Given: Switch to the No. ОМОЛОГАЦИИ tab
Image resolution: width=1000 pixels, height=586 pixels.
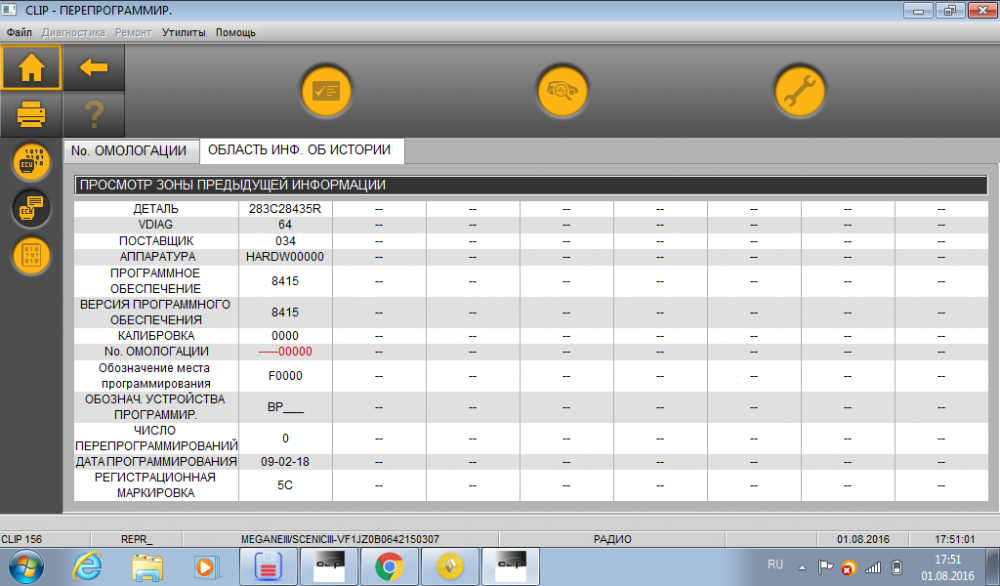Looking at the screenshot, I should (129, 151).
